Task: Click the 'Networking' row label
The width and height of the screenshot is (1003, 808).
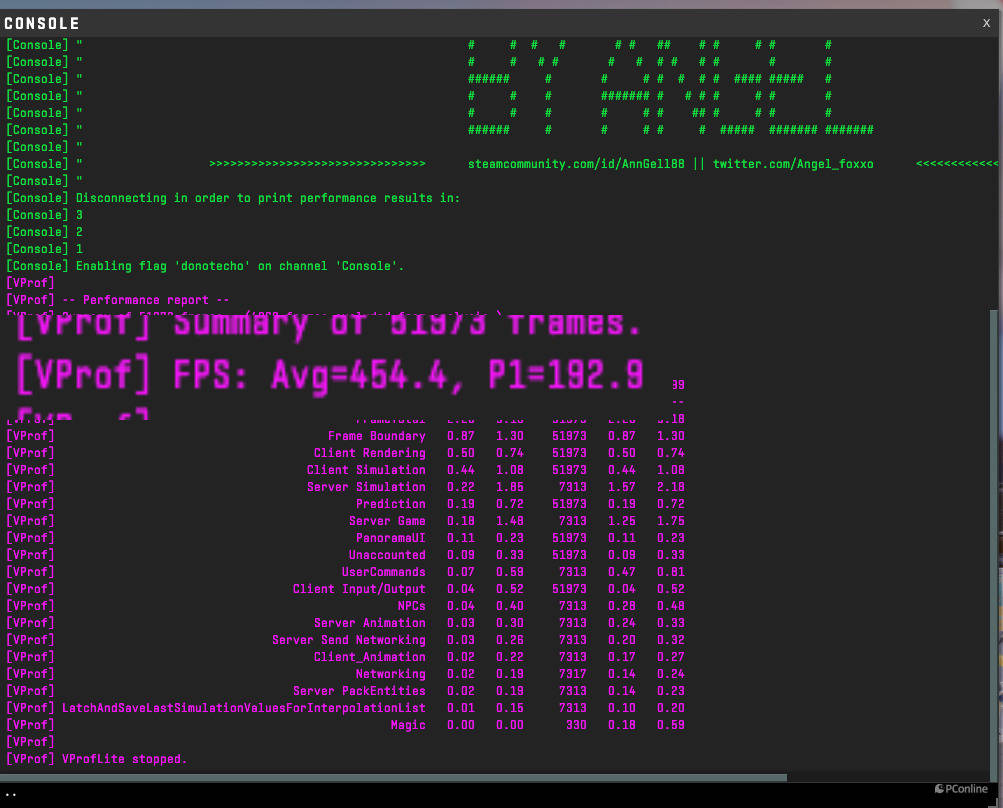Action: [x=391, y=674]
